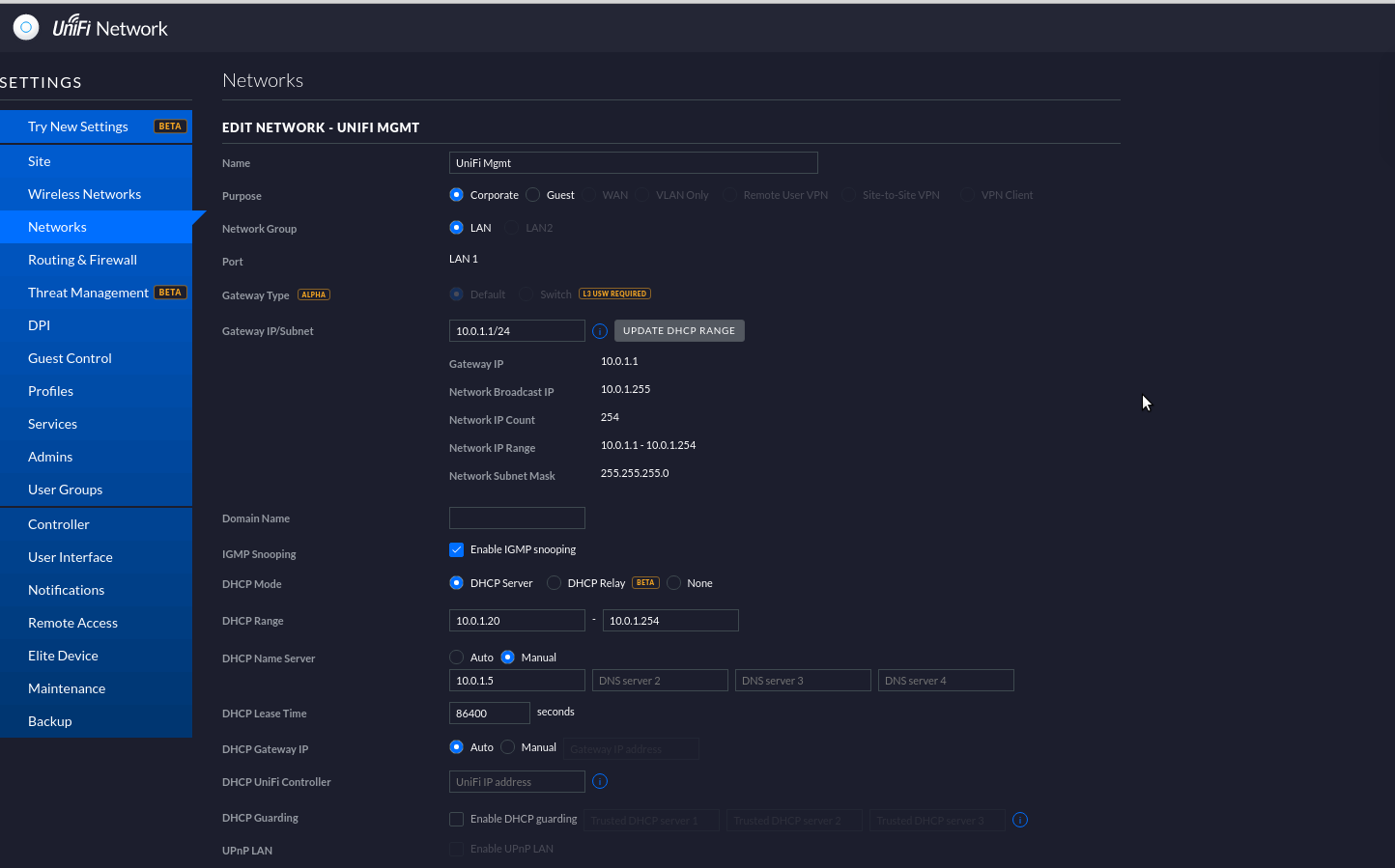Set DHCP Name Server to Manual
Viewport: 1395px width, 868px height.
coord(508,658)
